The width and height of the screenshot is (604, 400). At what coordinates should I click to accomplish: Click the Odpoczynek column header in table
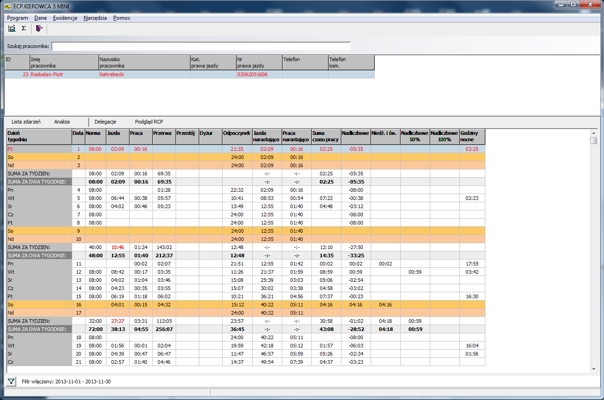pos(238,135)
